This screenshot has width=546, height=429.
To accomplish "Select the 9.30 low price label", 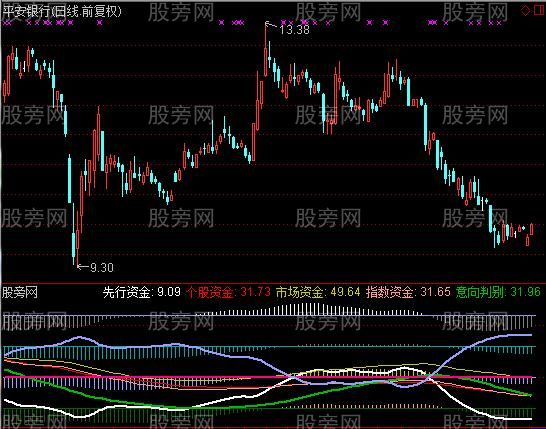I will click(102, 267).
